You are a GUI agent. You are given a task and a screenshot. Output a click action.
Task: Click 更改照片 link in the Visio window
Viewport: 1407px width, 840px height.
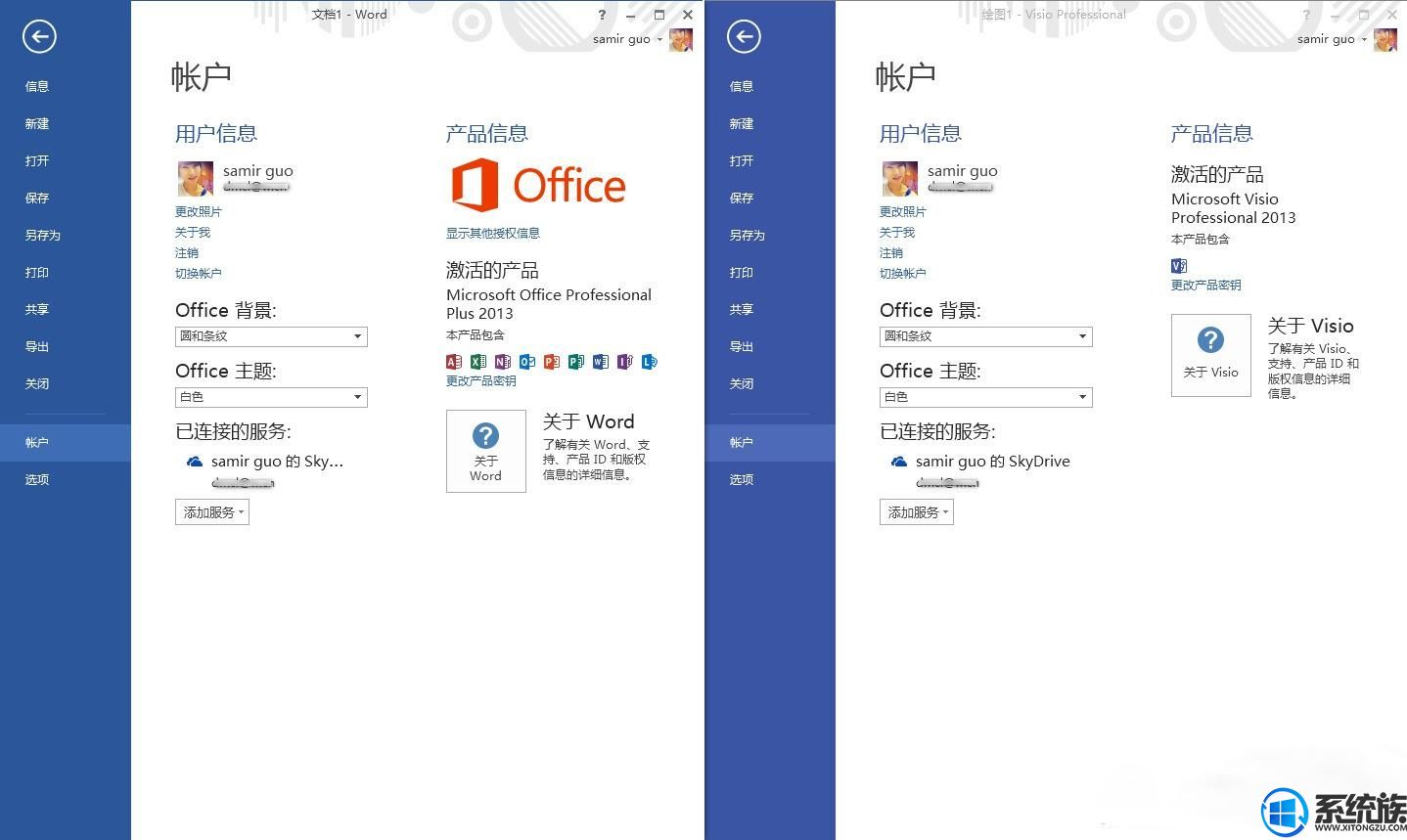pyautogui.click(x=903, y=211)
